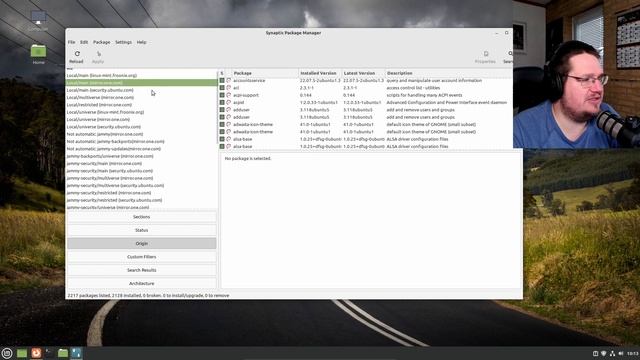Open the Package menu
The width and height of the screenshot is (640, 360).
102,42
